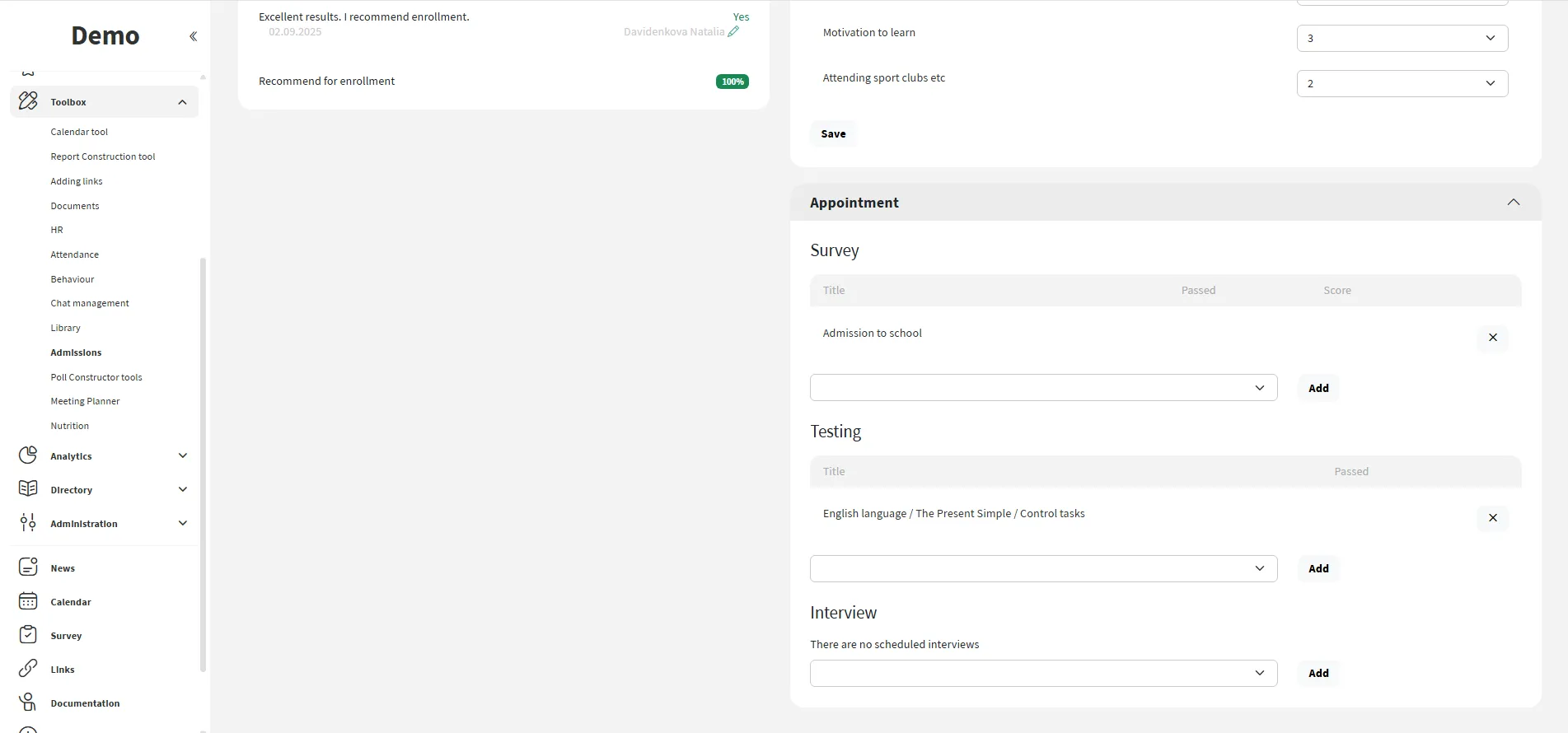
Task: Click the Directory book icon
Action: click(28, 489)
